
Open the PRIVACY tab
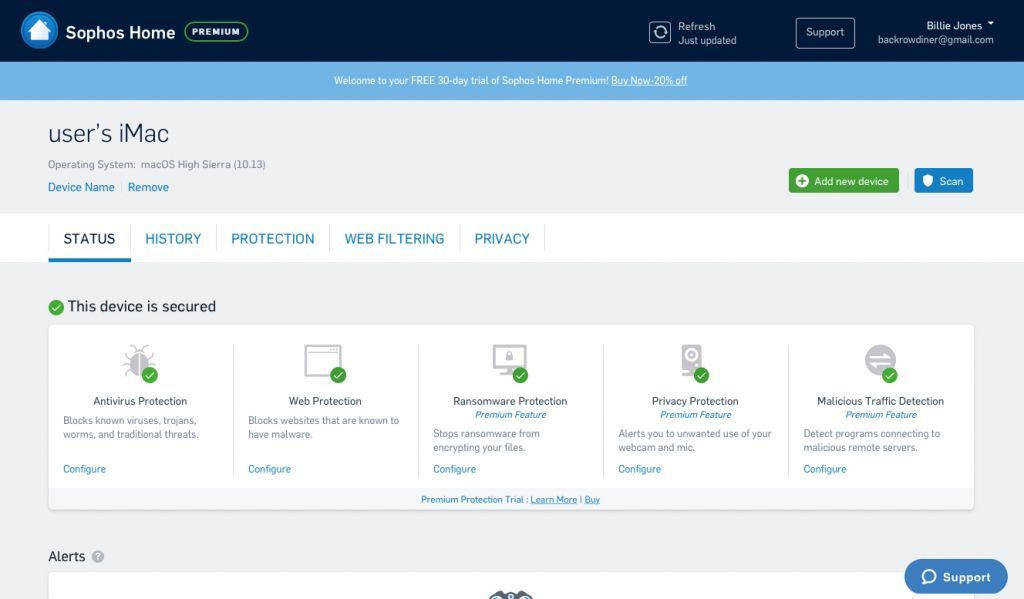(502, 239)
